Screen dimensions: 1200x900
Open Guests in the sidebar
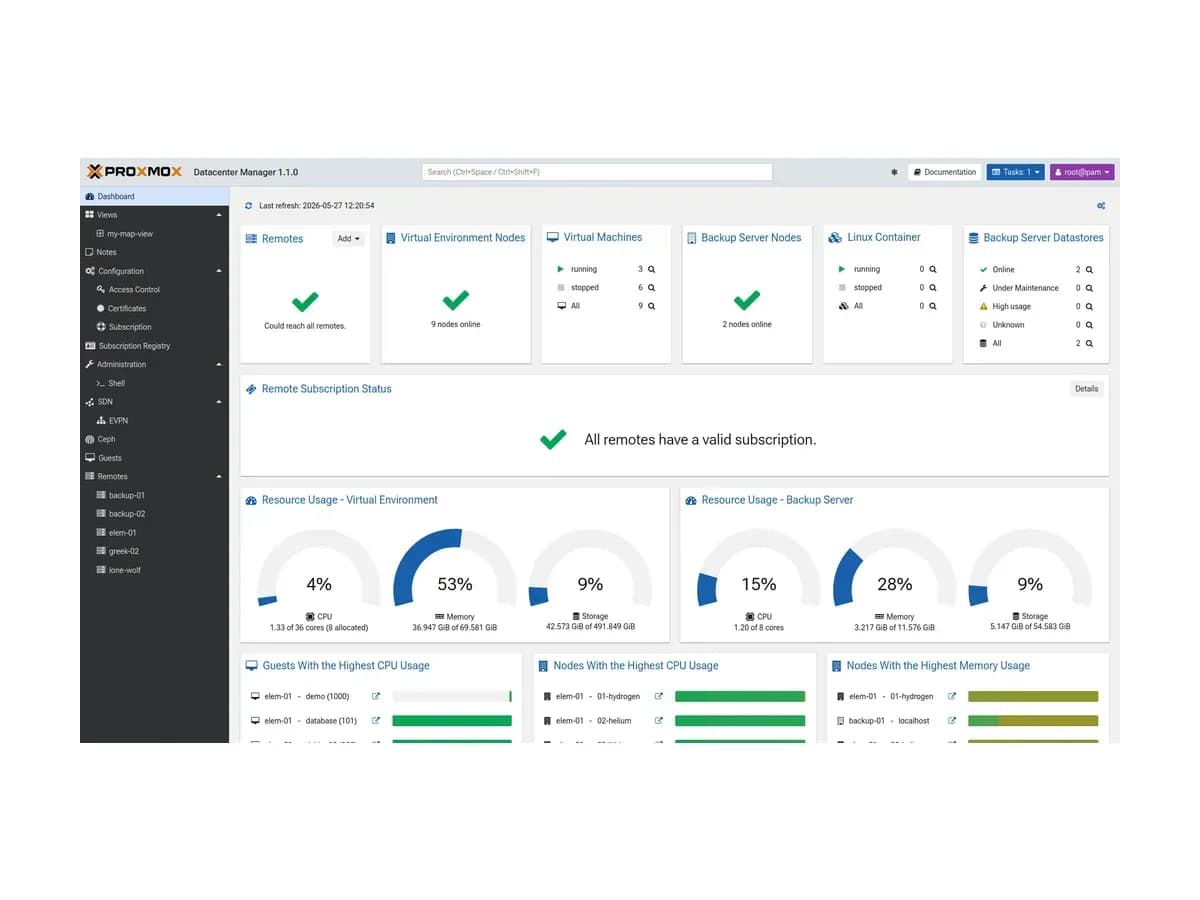point(155,458)
